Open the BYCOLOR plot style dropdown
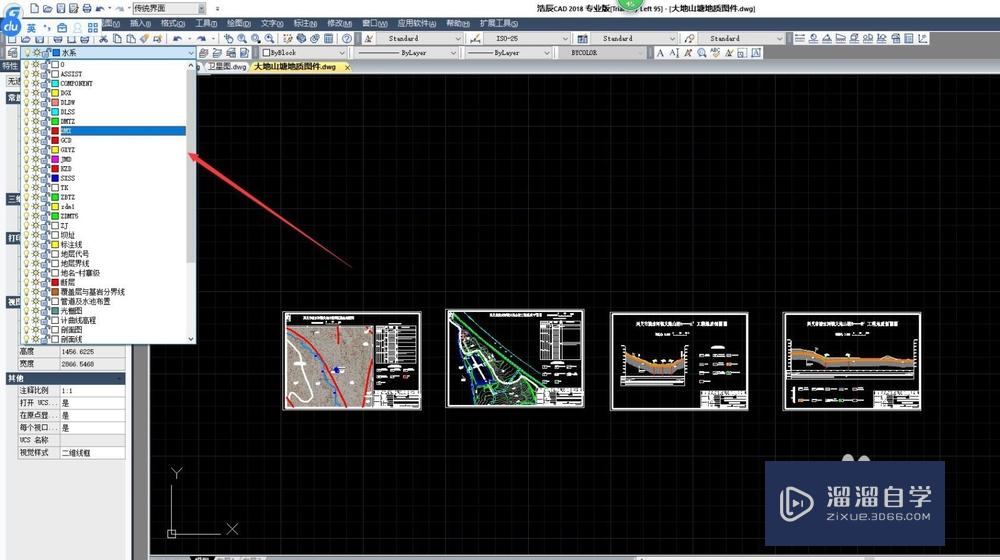 (x=640, y=53)
